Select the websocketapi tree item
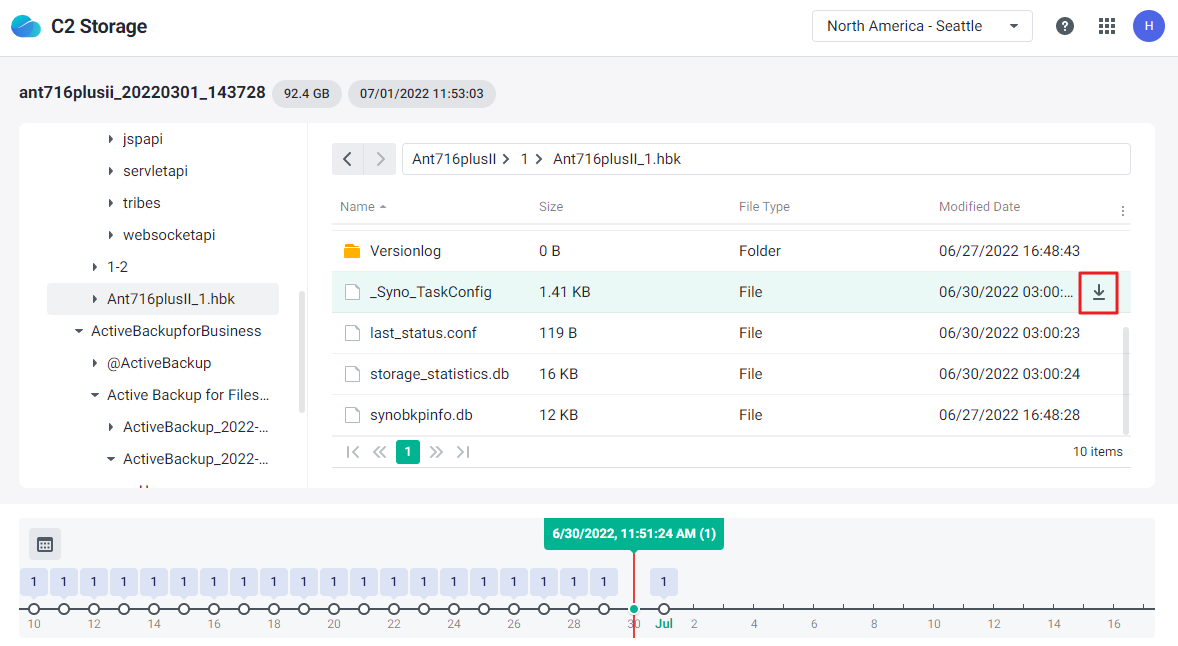 (x=169, y=235)
